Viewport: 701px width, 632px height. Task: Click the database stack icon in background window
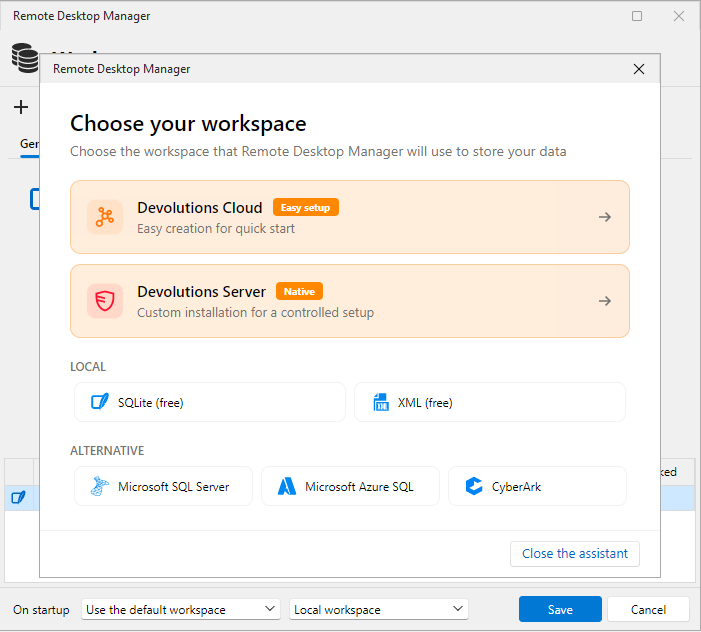(x=25, y=58)
